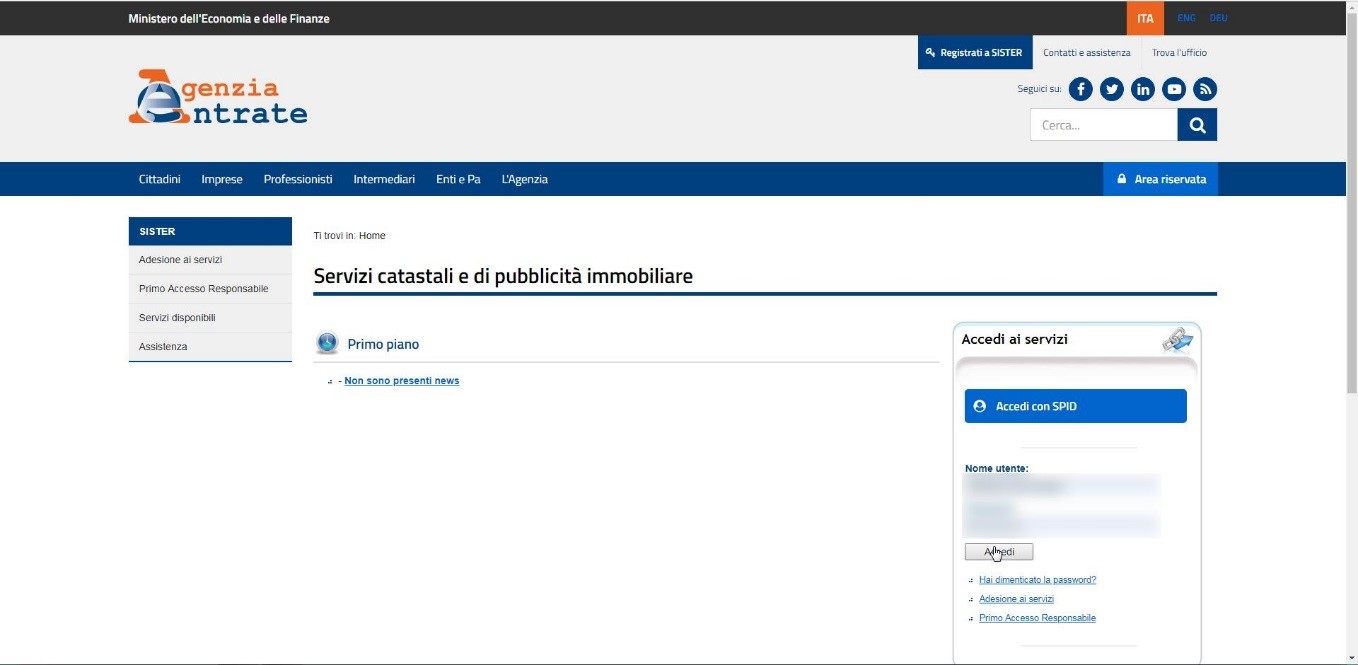Open the RSS feed icon

(x=1205, y=89)
